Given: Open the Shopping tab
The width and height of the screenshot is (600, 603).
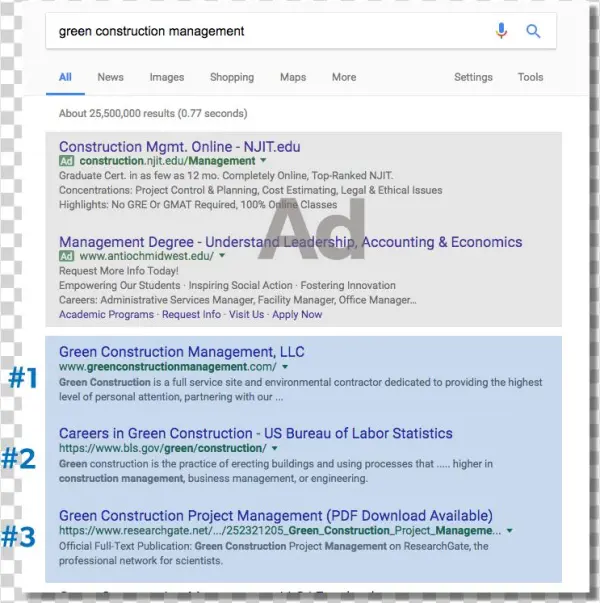Looking at the screenshot, I should point(232,77).
